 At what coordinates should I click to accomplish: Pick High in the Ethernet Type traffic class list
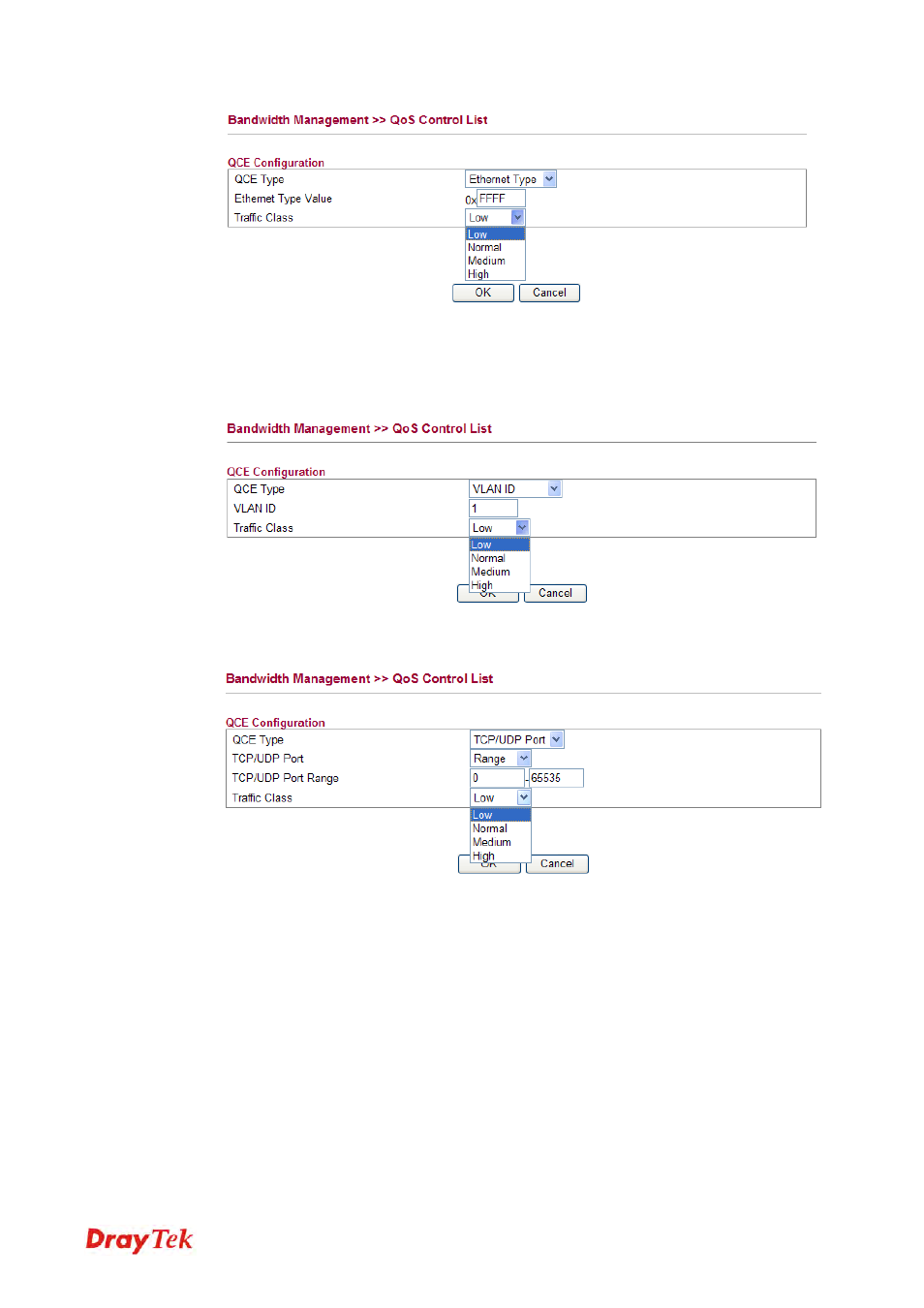494,274
